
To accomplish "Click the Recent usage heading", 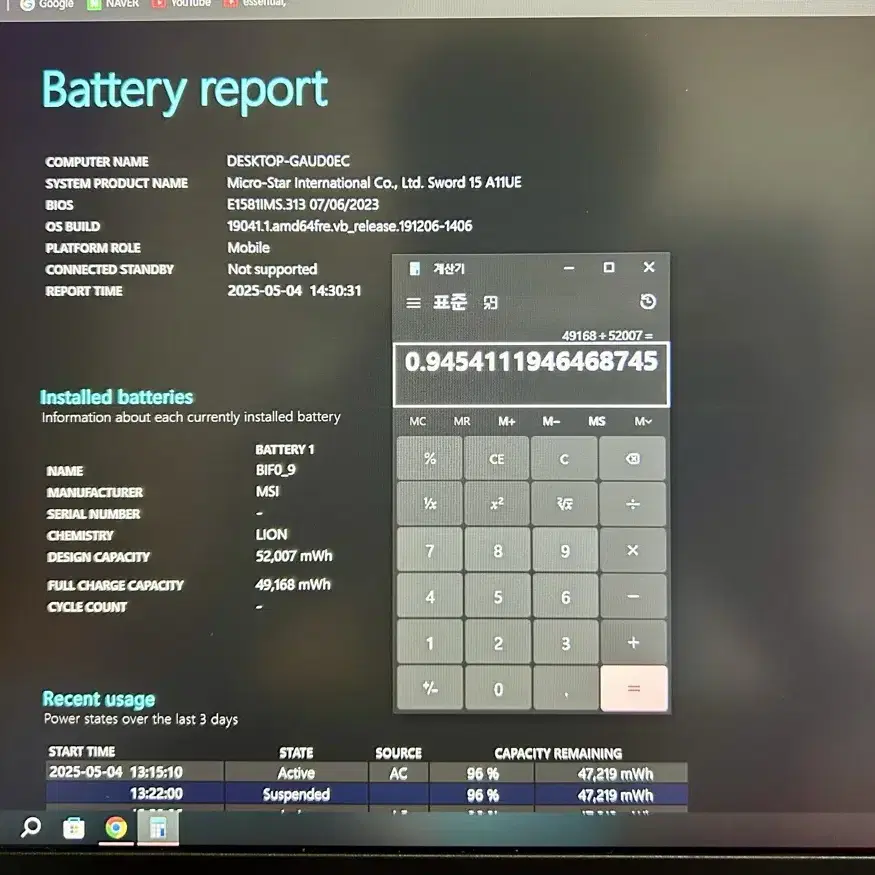I will click(99, 699).
